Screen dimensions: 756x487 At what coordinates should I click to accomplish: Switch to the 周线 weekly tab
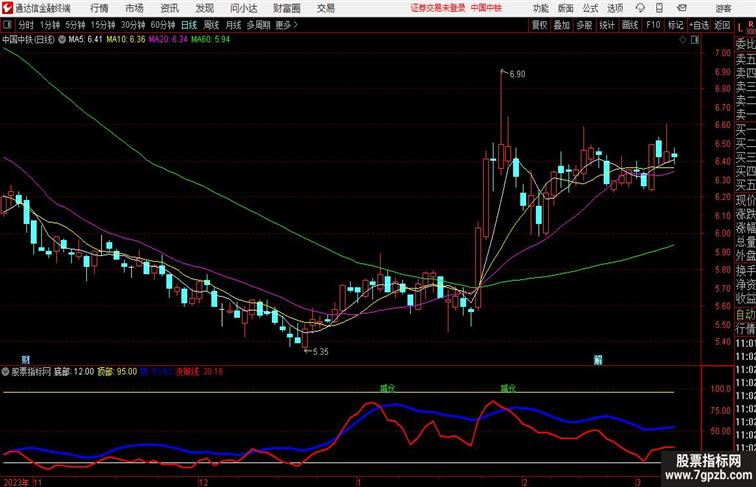pos(211,25)
